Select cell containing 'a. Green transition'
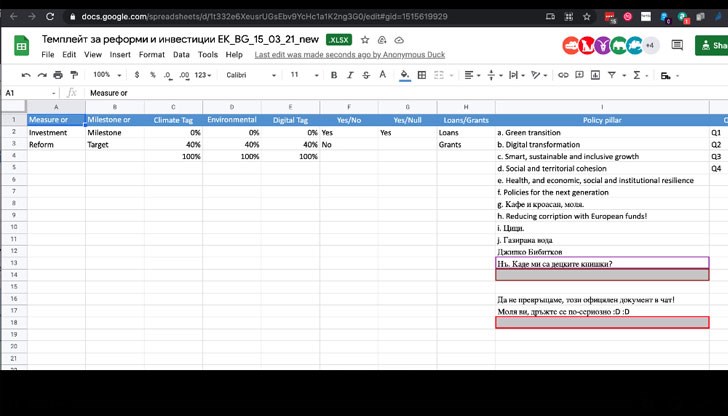 tap(601, 132)
